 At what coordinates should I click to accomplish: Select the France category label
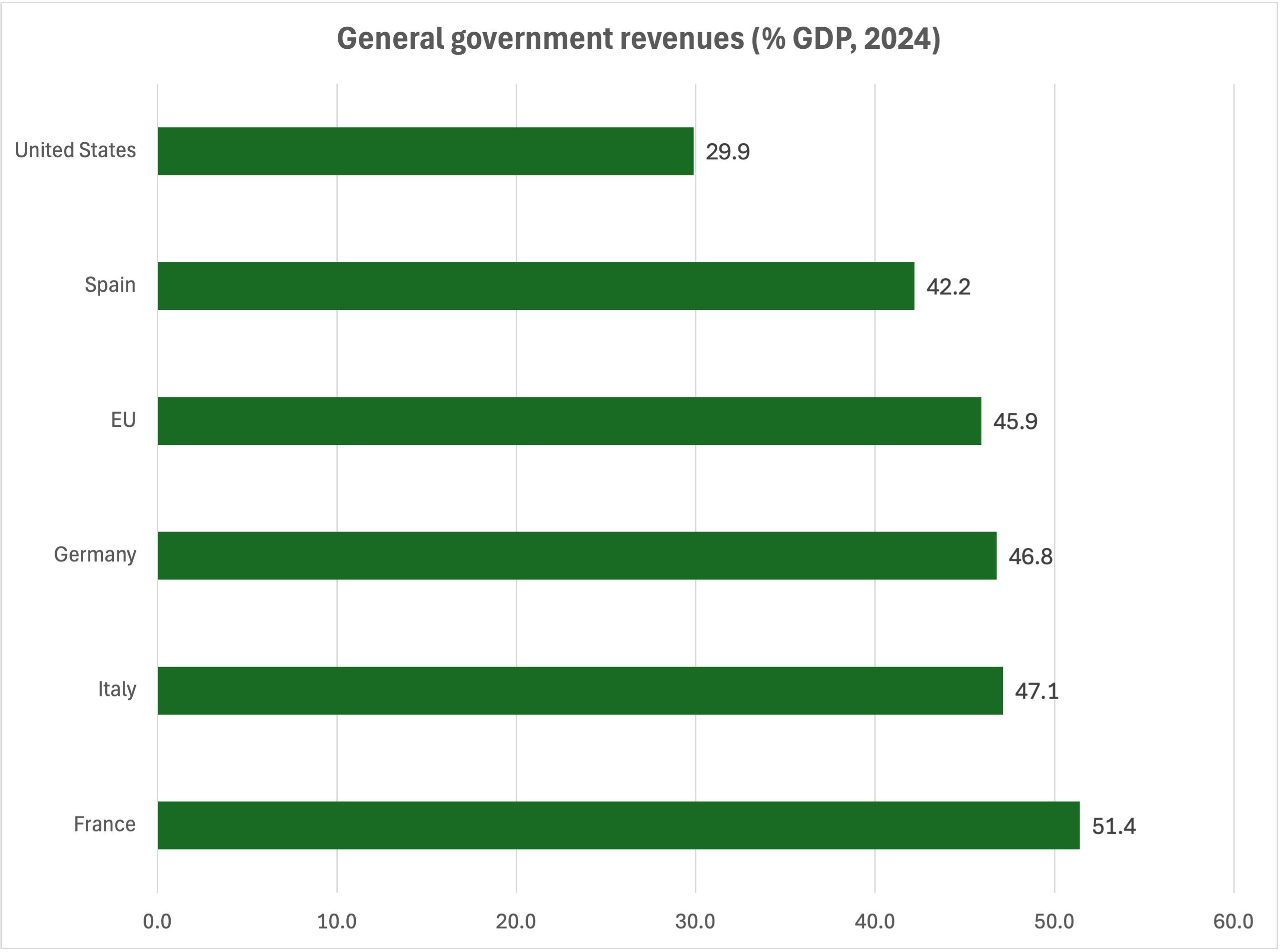(105, 825)
